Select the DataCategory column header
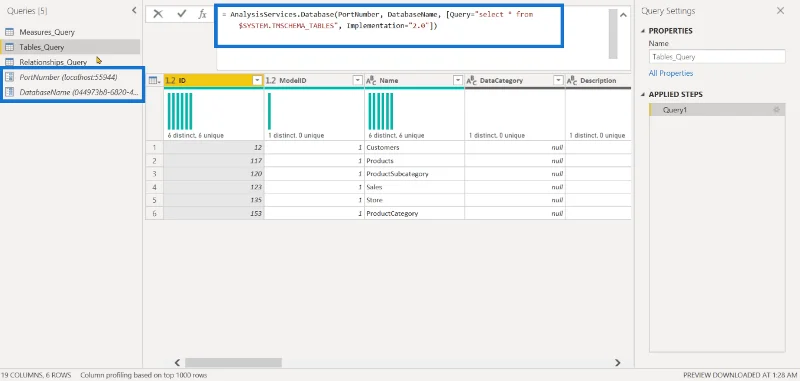 point(514,81)
